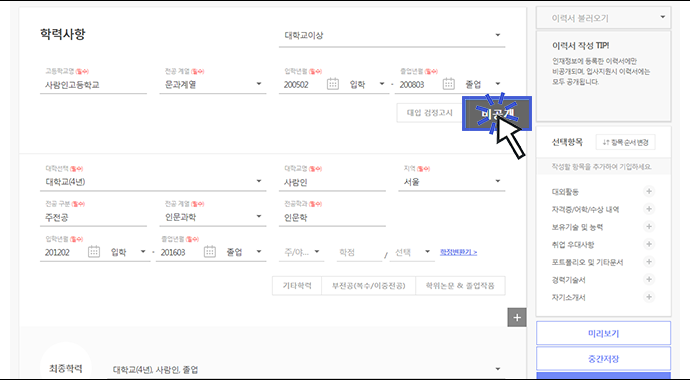Select the 부전공(복수/이중전공) tab

coord(368,286)
